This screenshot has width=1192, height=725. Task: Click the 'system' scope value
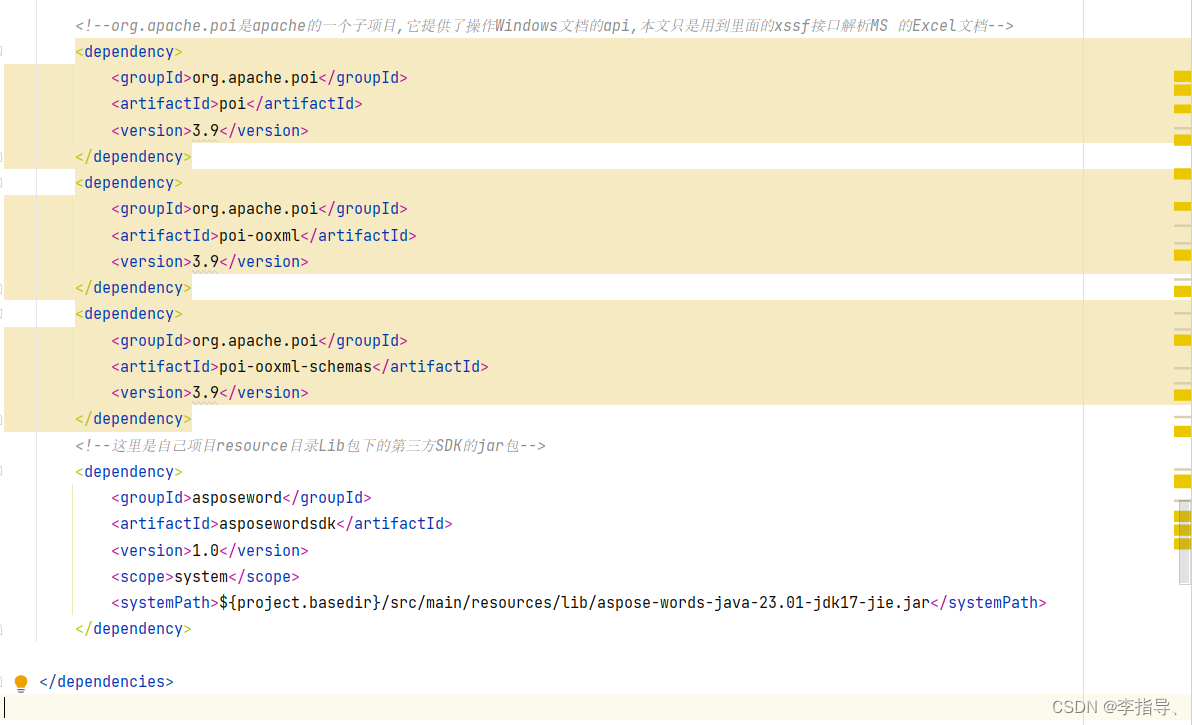tap(201, 577)
